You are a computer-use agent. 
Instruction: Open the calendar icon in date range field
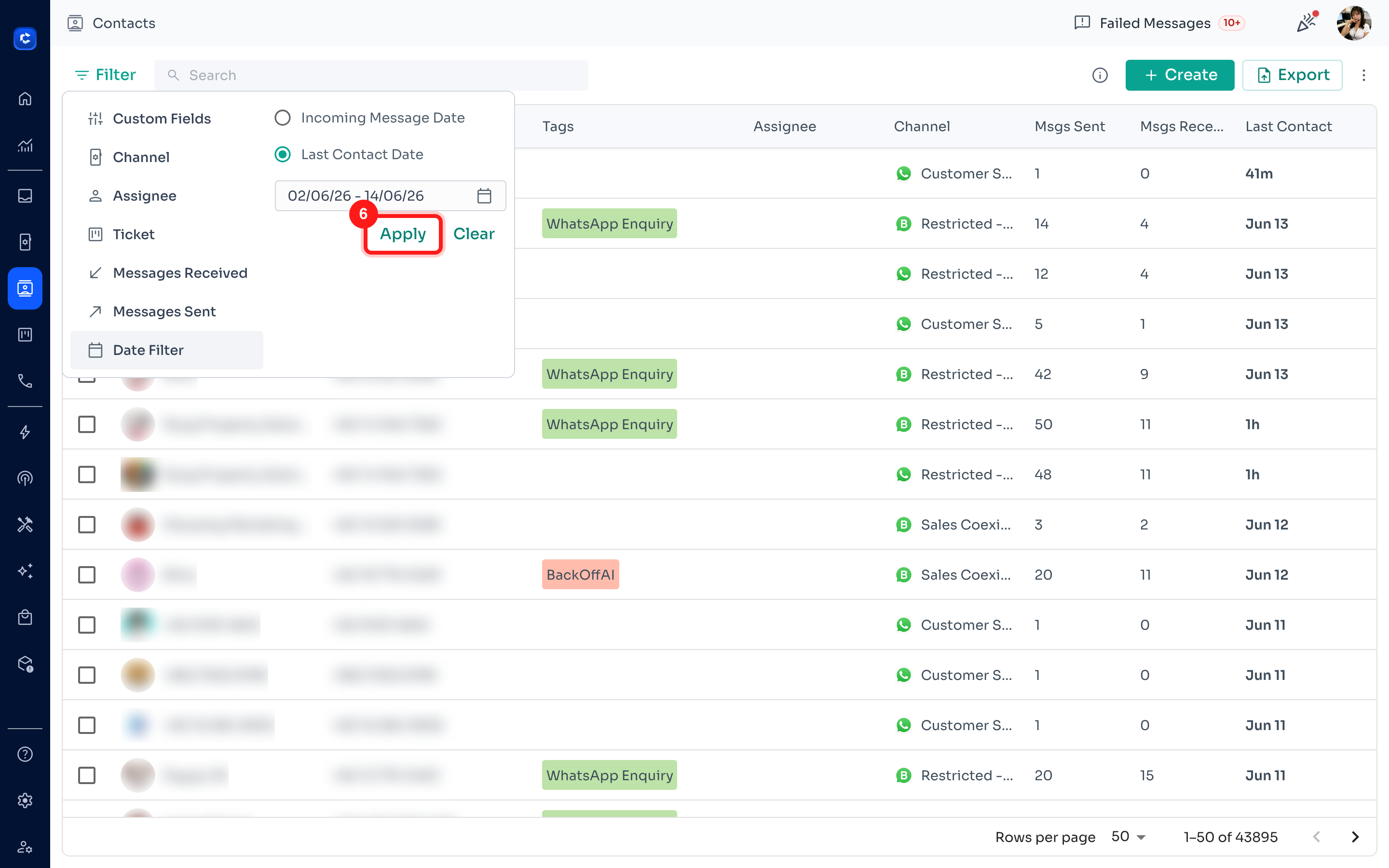484,196
